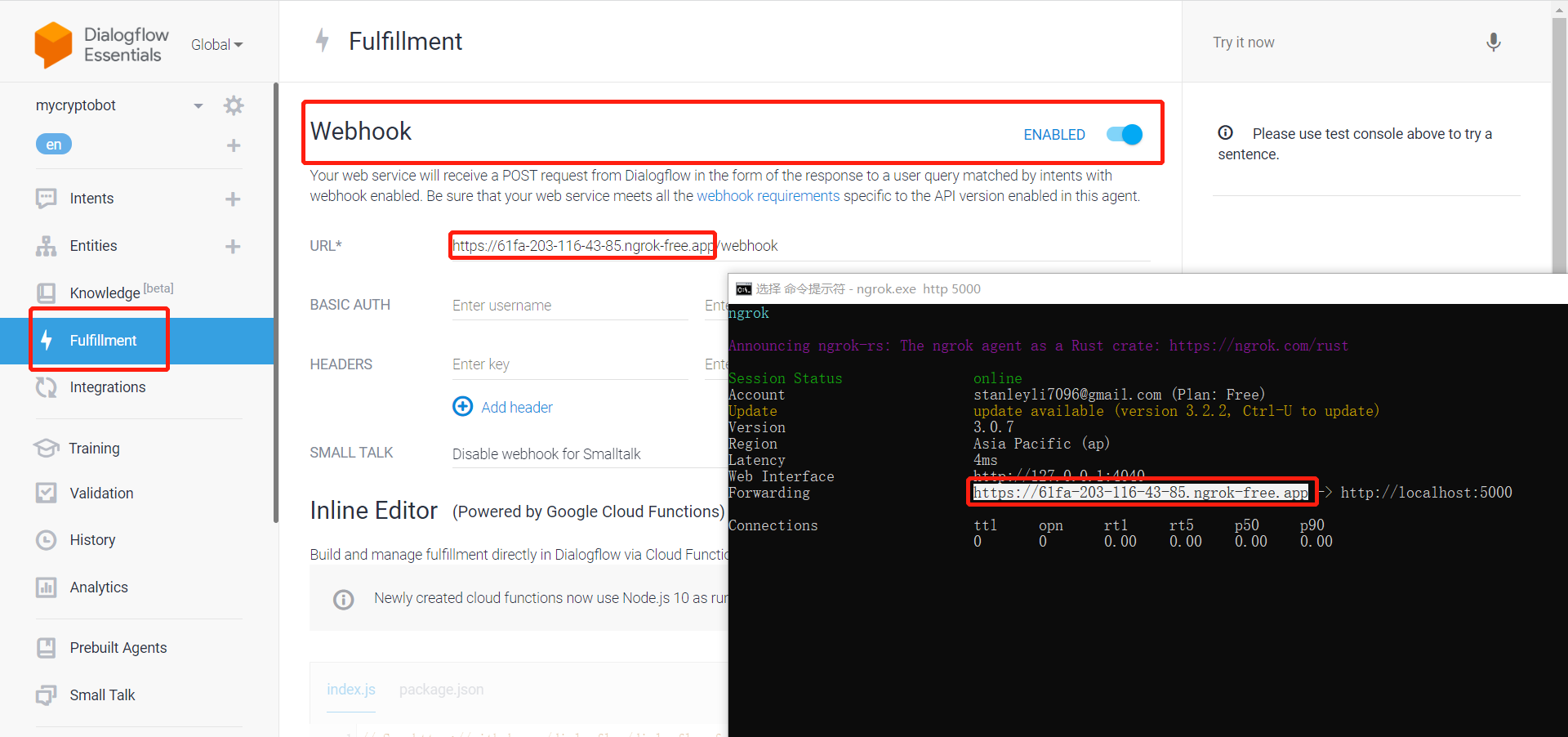This screenshot has width=1568, height=737.
Task: Add a new language with plus icon
Action: (234, 145)
